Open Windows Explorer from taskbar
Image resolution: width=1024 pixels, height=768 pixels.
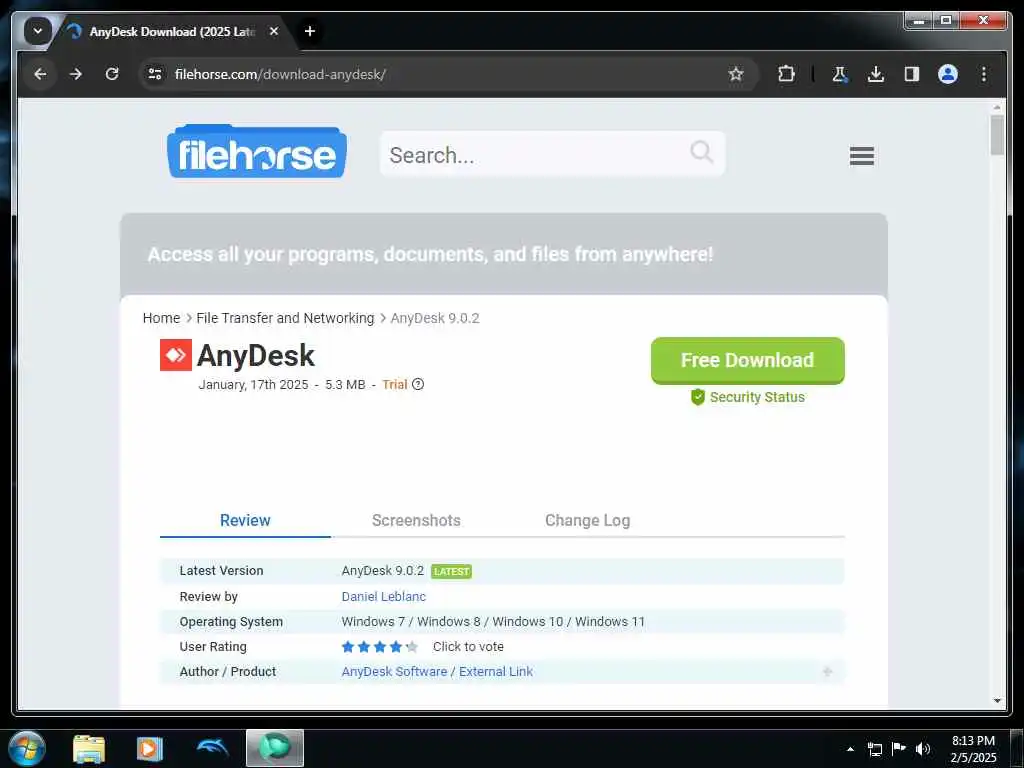(89, 748)
